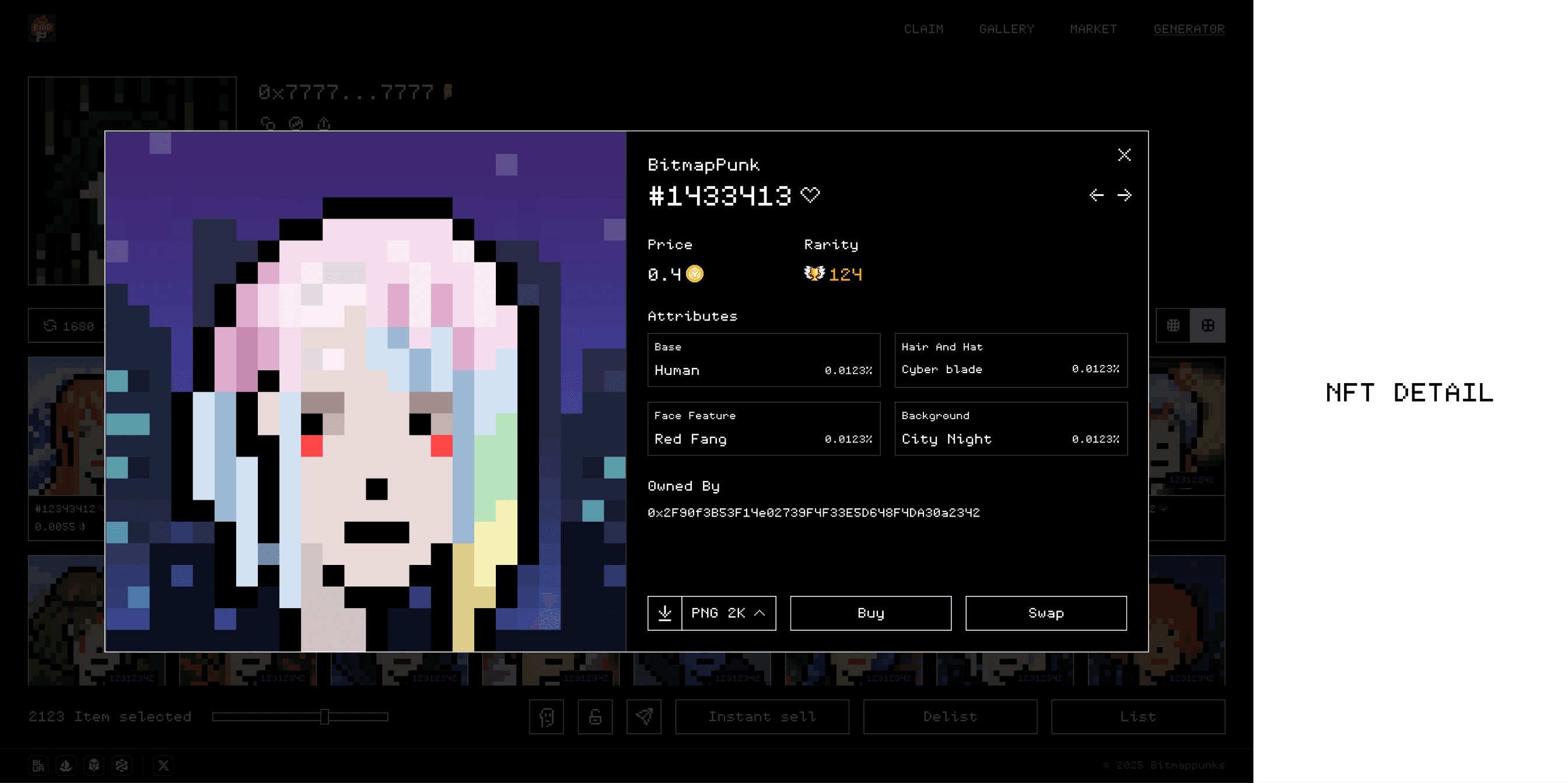Screen dimensions: 1568x783
Task: Click the unlock padlock icon
Action: pyautogui.click(x=594, y=717)
